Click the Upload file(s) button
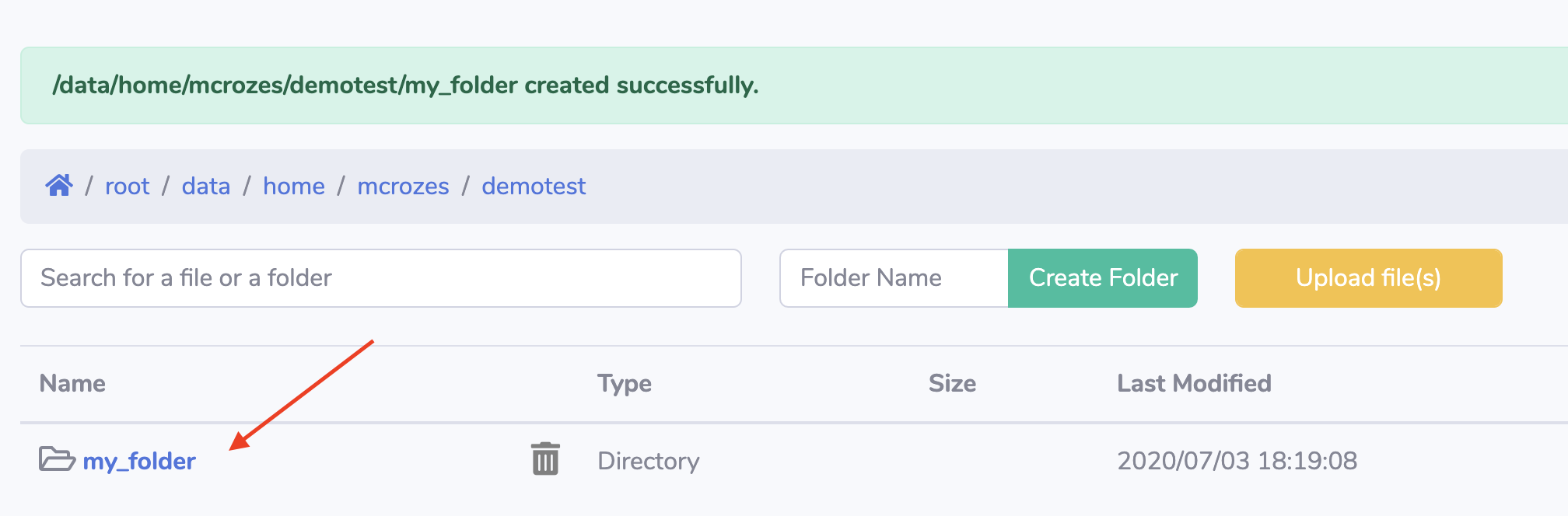1568x516 pixels. [x=1368, y=278]
